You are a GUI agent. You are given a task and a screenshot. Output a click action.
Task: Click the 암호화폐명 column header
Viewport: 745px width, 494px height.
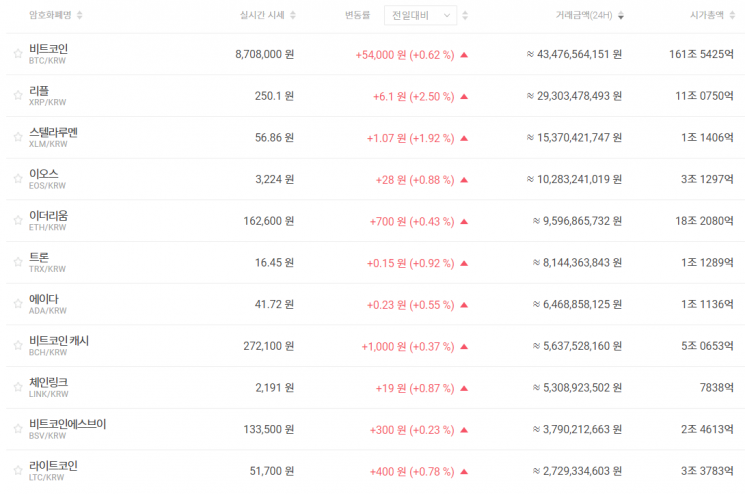pyautogui.click(x=50, y=15)
